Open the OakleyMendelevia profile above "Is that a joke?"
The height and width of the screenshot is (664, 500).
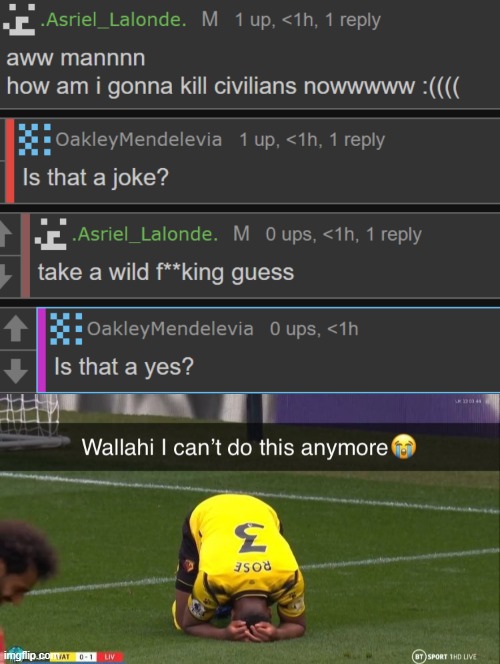point(138,140)
